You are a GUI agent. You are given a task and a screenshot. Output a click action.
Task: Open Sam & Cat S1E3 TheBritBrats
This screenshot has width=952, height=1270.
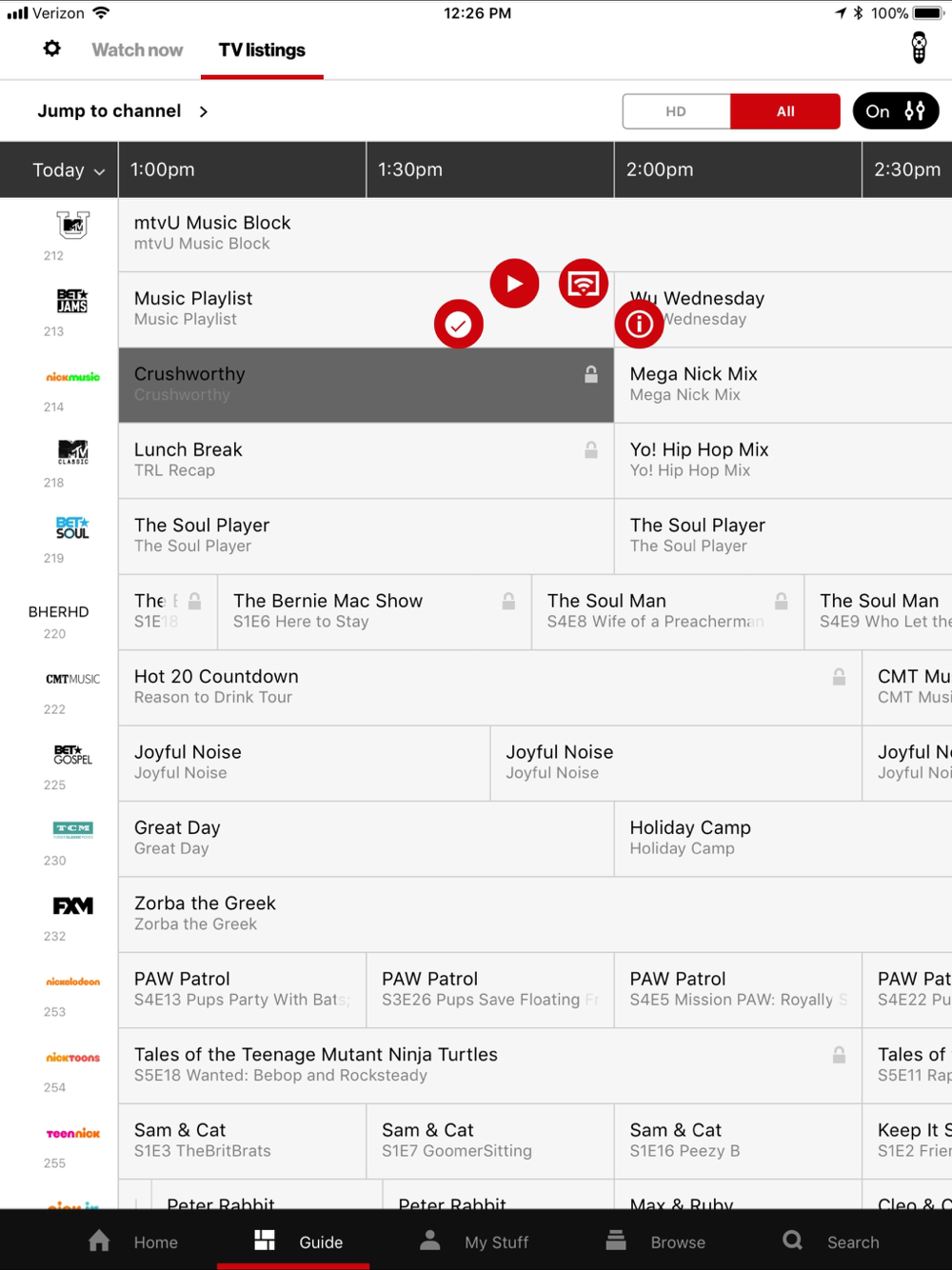point(242,1141)
